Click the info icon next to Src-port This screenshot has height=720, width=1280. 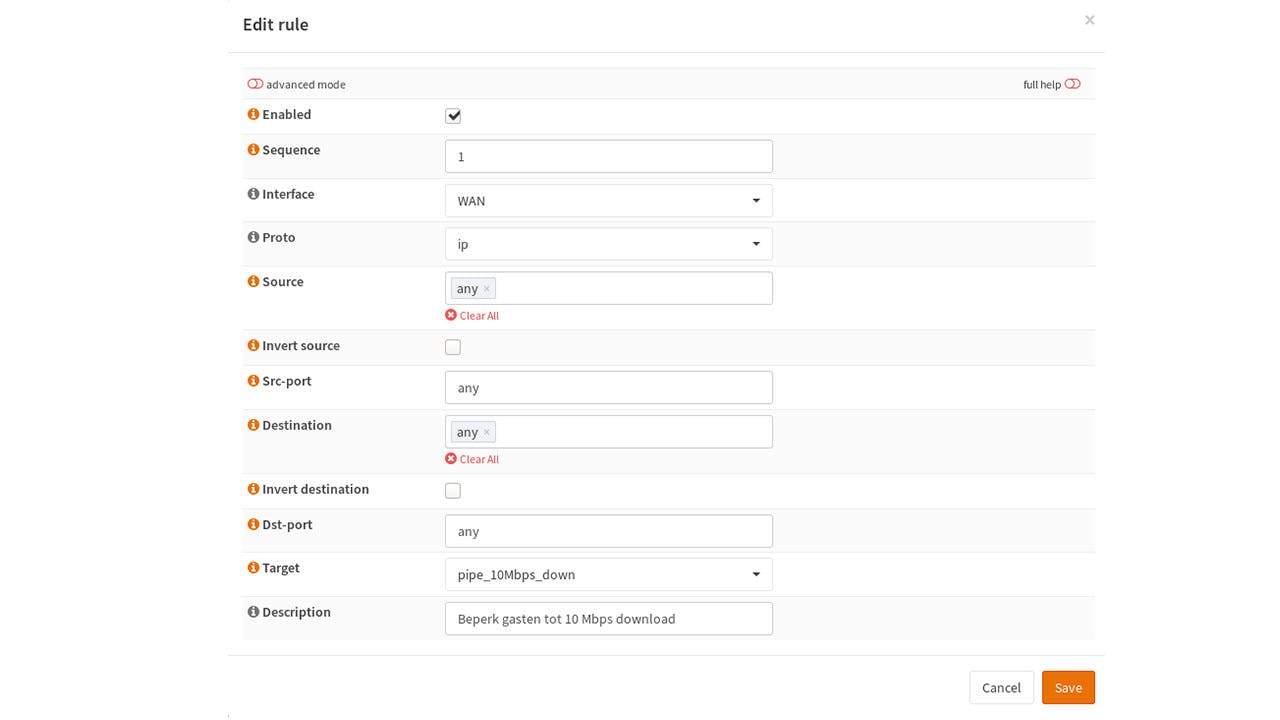(253, 381)
